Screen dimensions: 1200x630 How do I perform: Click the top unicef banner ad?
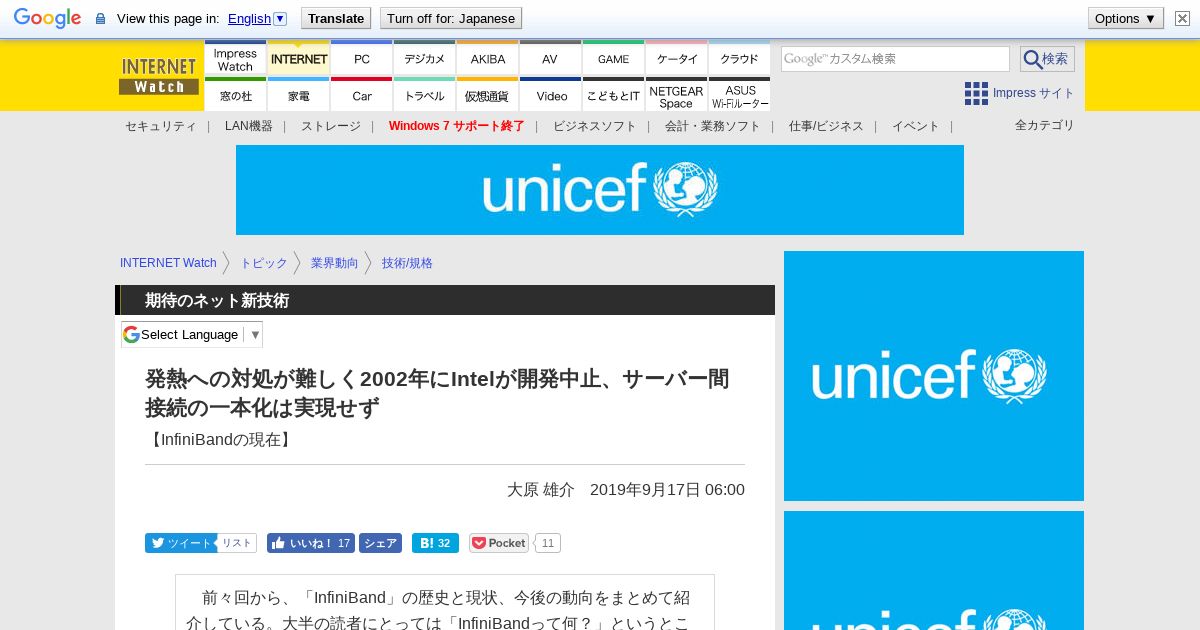[x=600, y=190]
